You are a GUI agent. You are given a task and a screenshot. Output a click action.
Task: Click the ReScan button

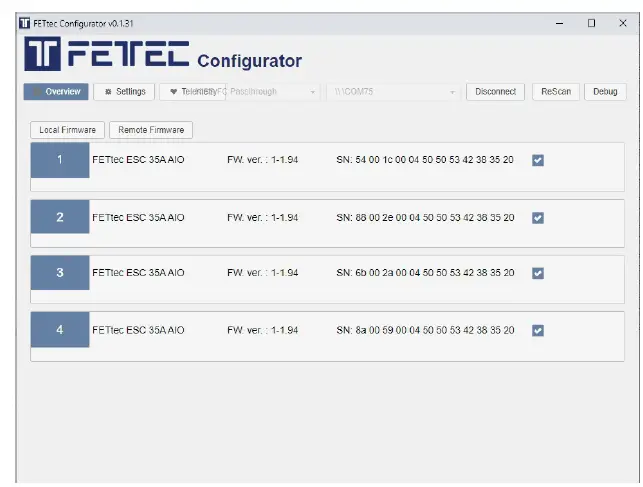[556, 91]
